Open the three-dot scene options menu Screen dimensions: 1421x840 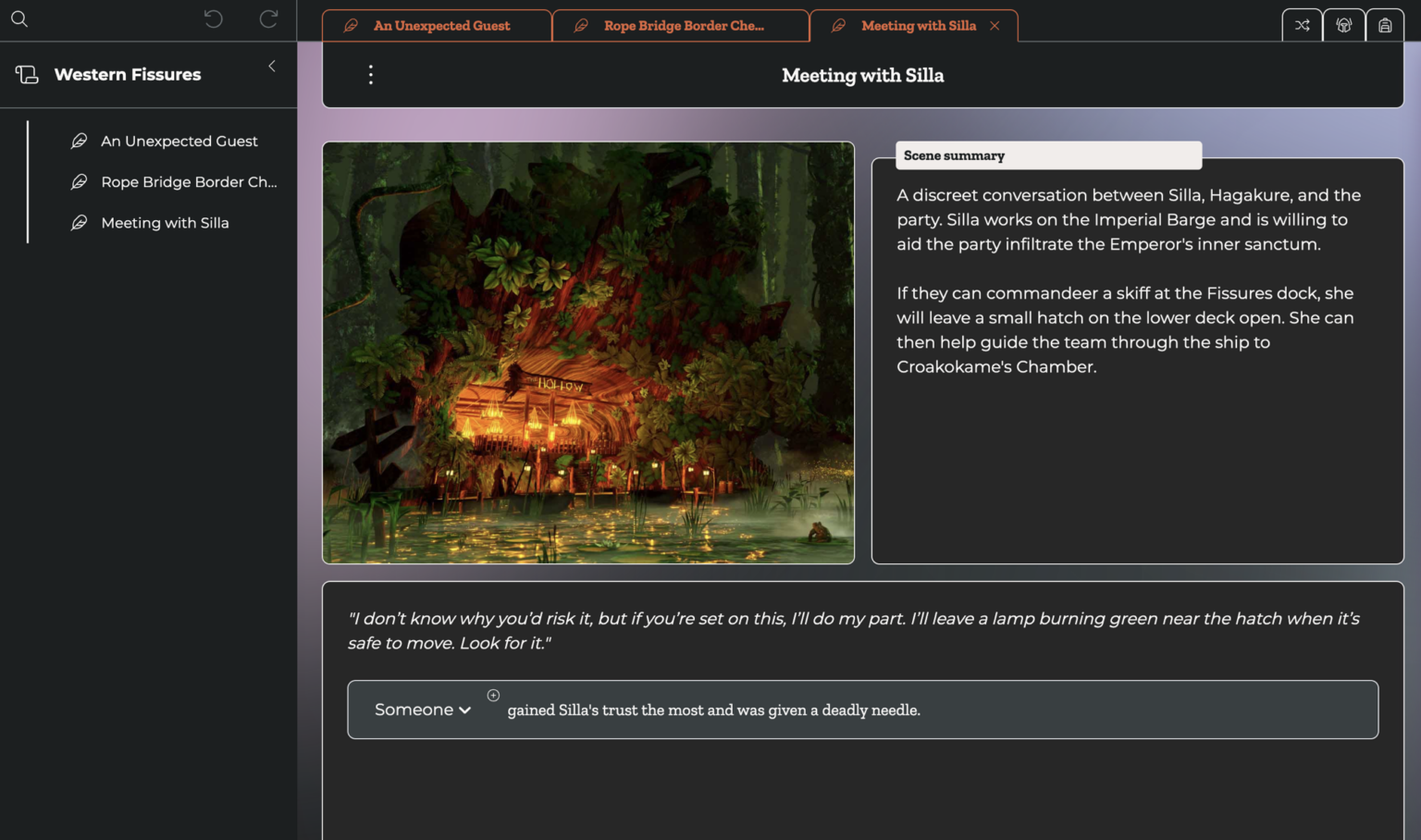click(371, 75)
